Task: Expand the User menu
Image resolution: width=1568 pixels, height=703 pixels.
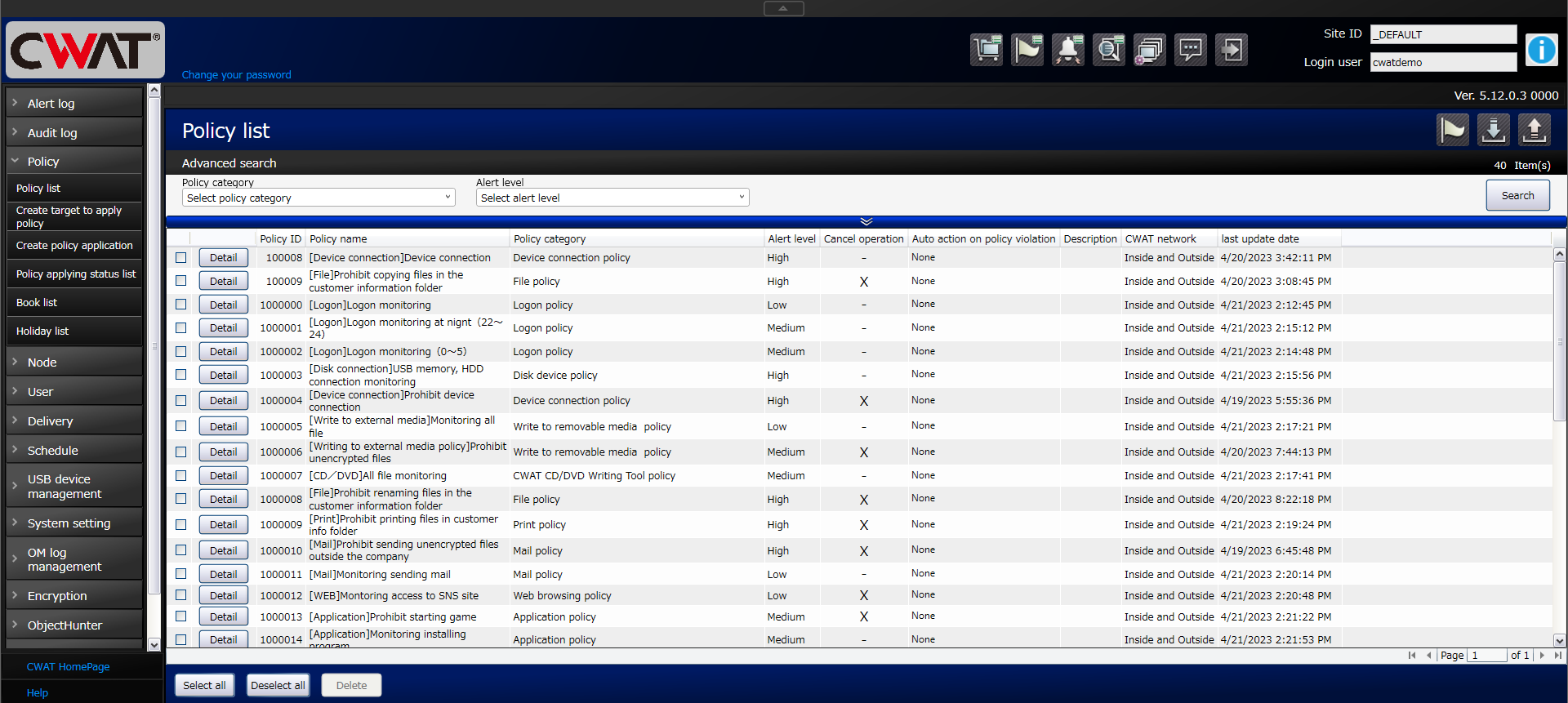Action: (74, 392)
